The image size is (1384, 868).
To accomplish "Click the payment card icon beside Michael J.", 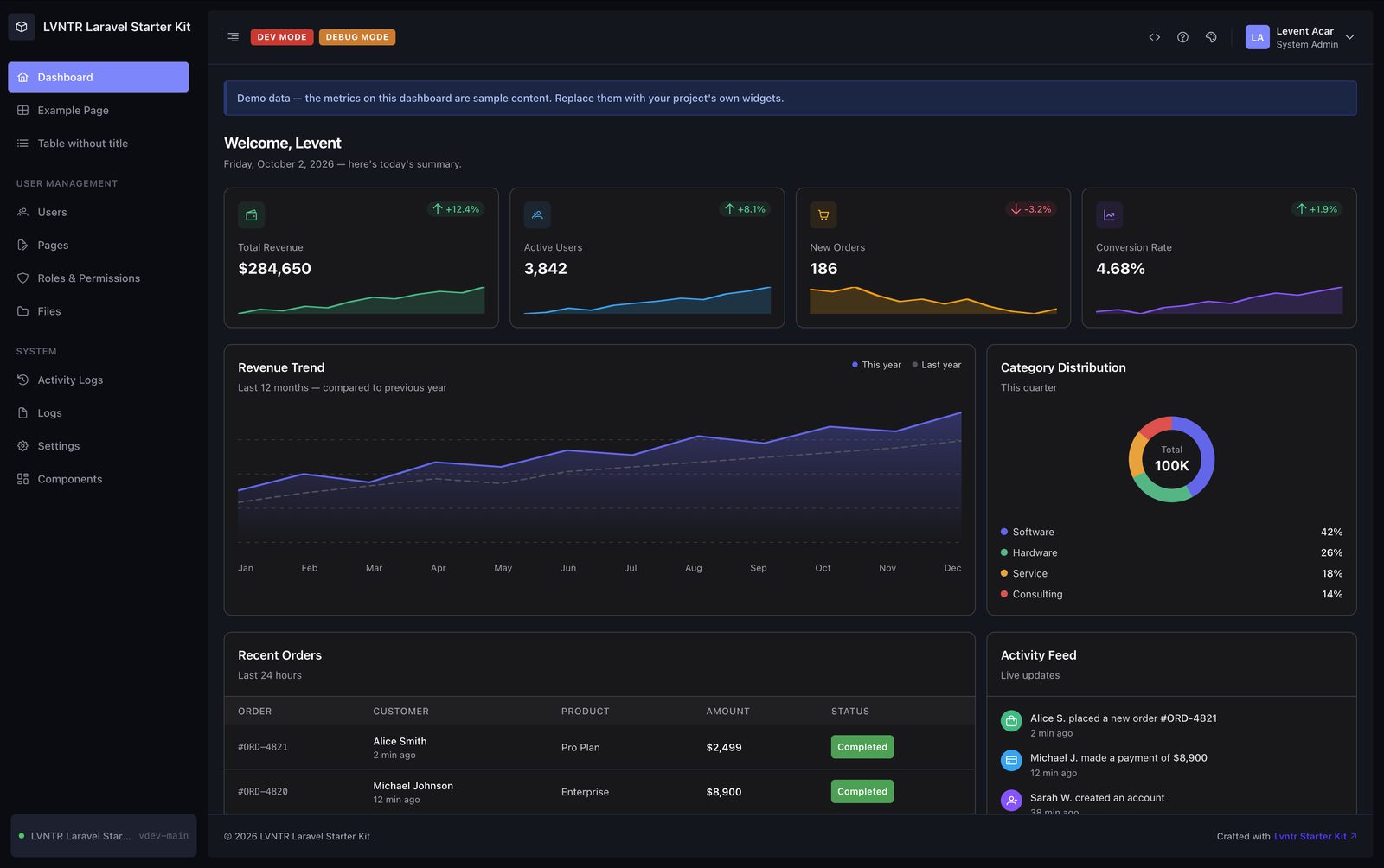I will (x=1011, y=760).
